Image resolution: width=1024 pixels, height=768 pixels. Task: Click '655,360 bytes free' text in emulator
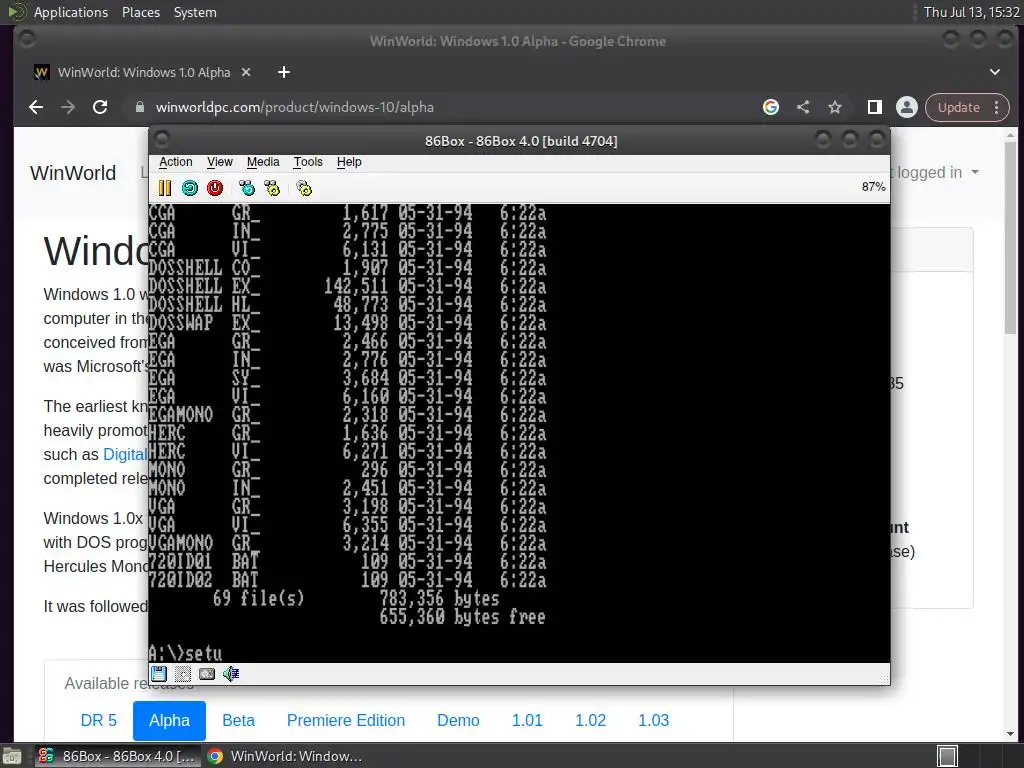point(462,616)
